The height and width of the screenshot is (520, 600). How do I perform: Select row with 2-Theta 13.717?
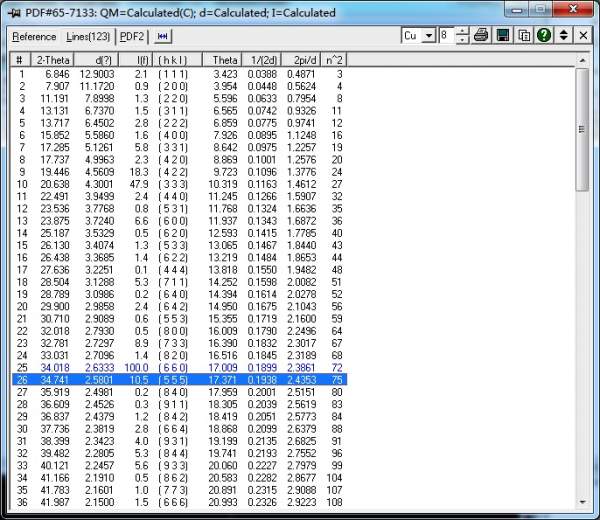coord(178,123)
